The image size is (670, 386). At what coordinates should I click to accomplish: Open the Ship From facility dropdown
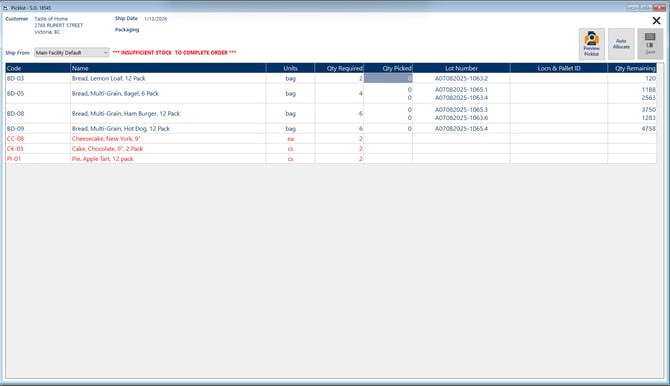[x=72, y=53]
